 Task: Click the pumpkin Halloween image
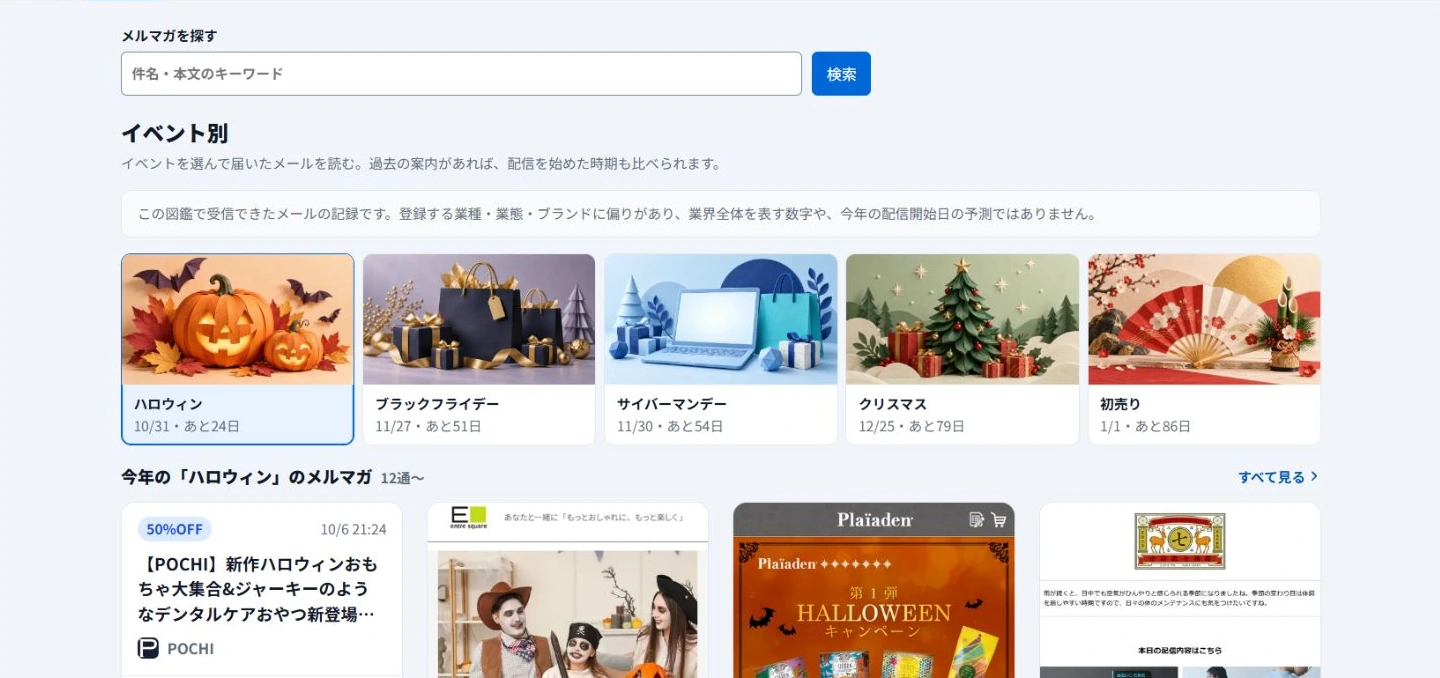coord(238,319)
